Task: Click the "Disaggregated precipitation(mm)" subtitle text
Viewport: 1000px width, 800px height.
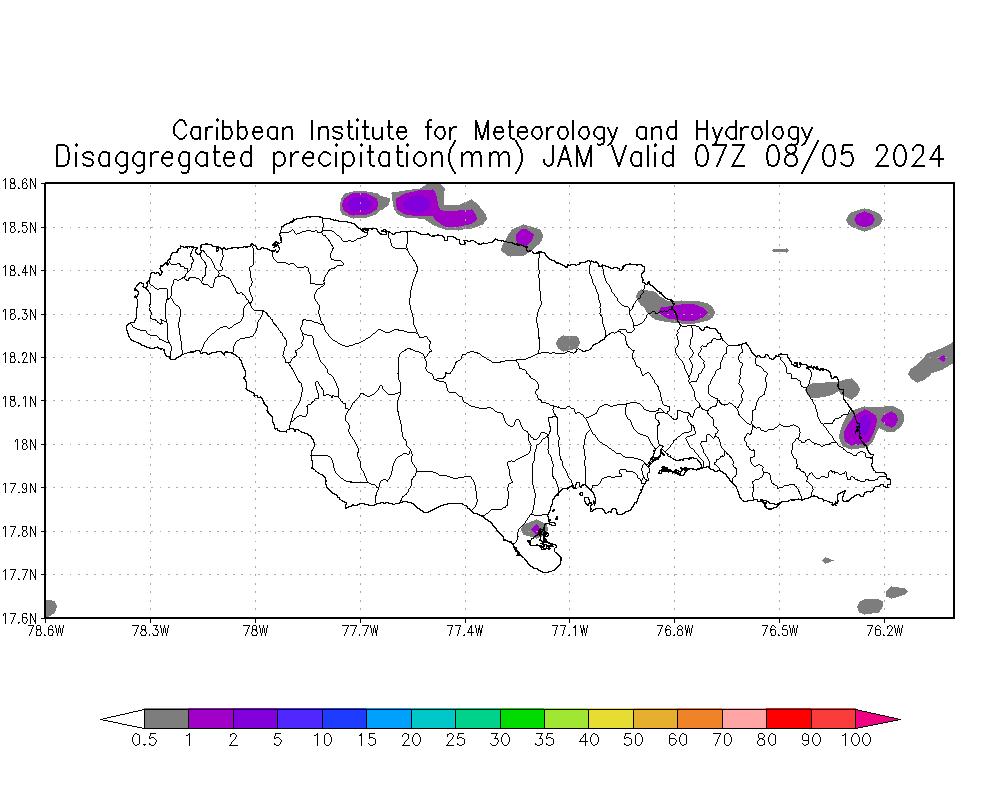Action: tap(289, 157)
